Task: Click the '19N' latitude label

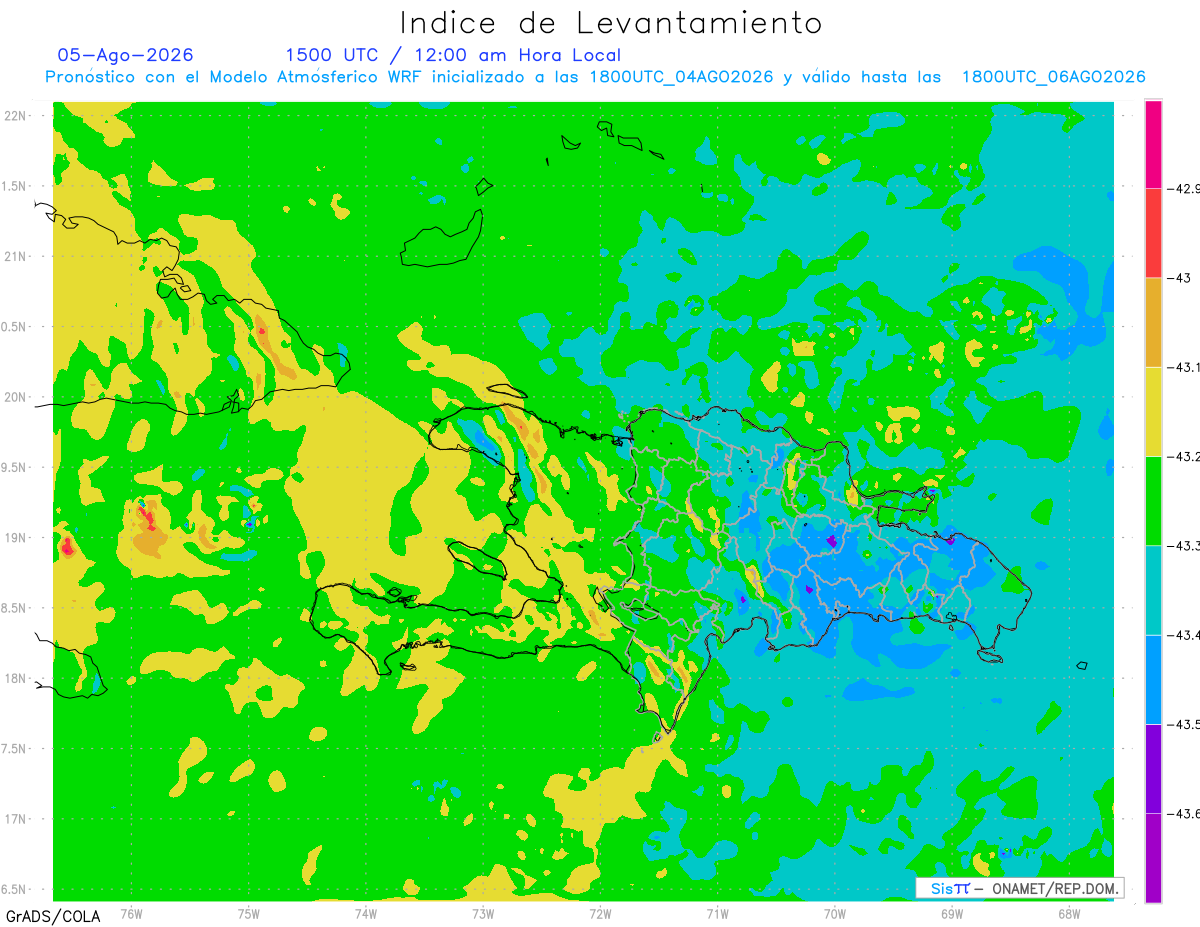Action: [14, 538]
